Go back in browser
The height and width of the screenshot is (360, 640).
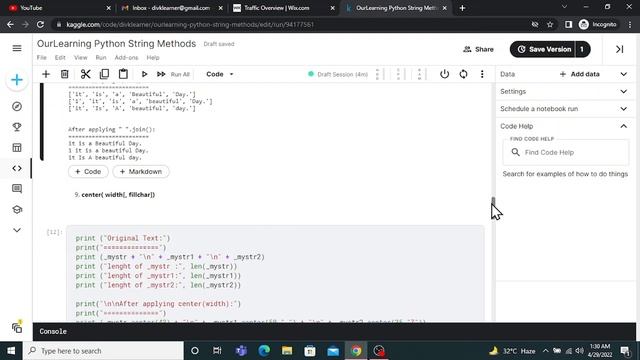[x=10, y=24]
